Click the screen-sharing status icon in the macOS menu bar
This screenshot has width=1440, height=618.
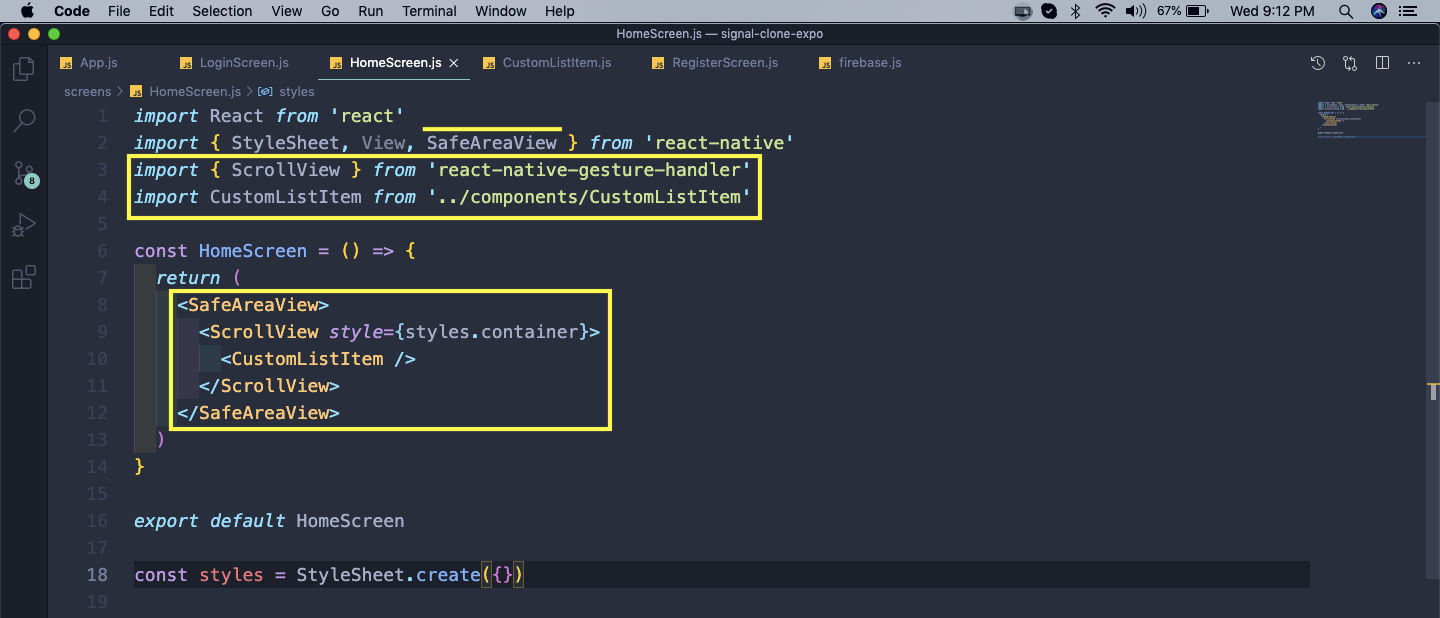pyautogui.click(x=1022, y=11)
